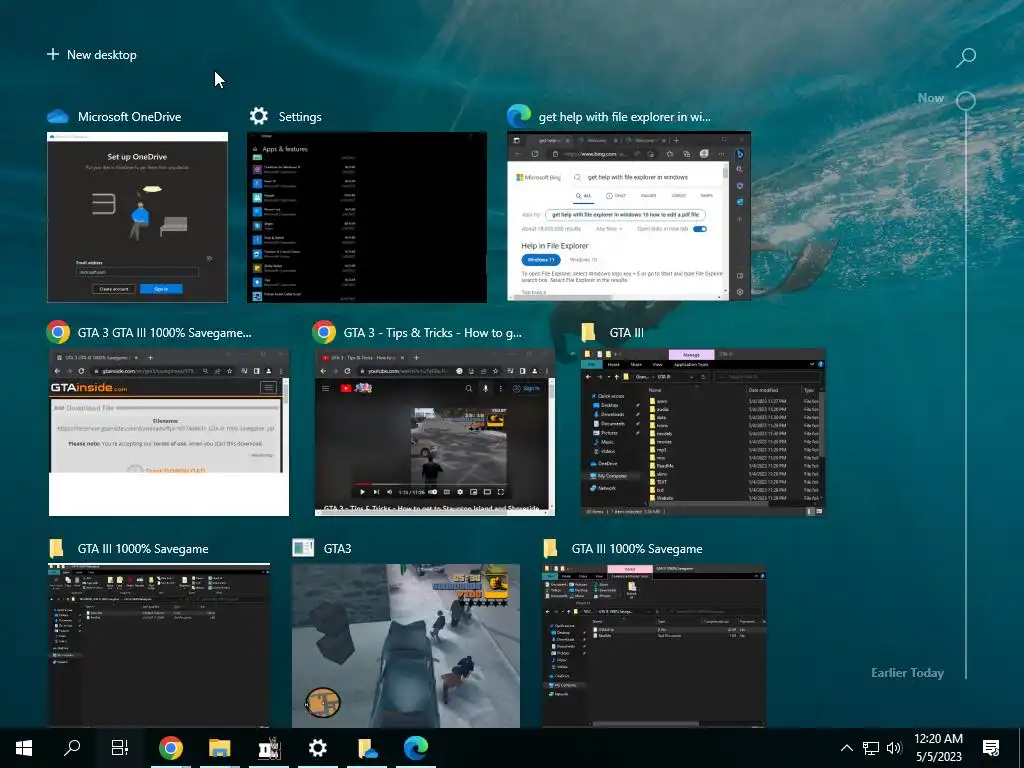The width and height of the screenshot is (1024, 768).
Task: Open the bottom-left GTA III 1000% Savegame explorer window
Action: coord(159,645)
